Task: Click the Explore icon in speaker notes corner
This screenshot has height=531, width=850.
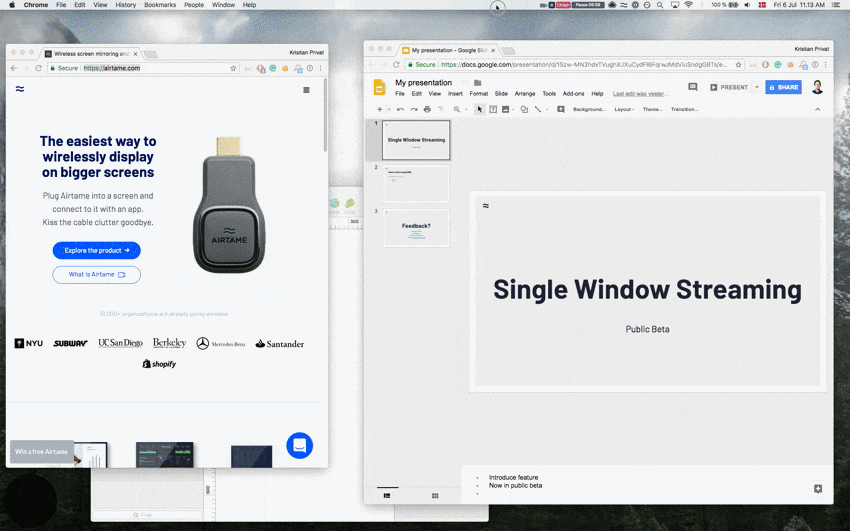Action: coord(818,489)
